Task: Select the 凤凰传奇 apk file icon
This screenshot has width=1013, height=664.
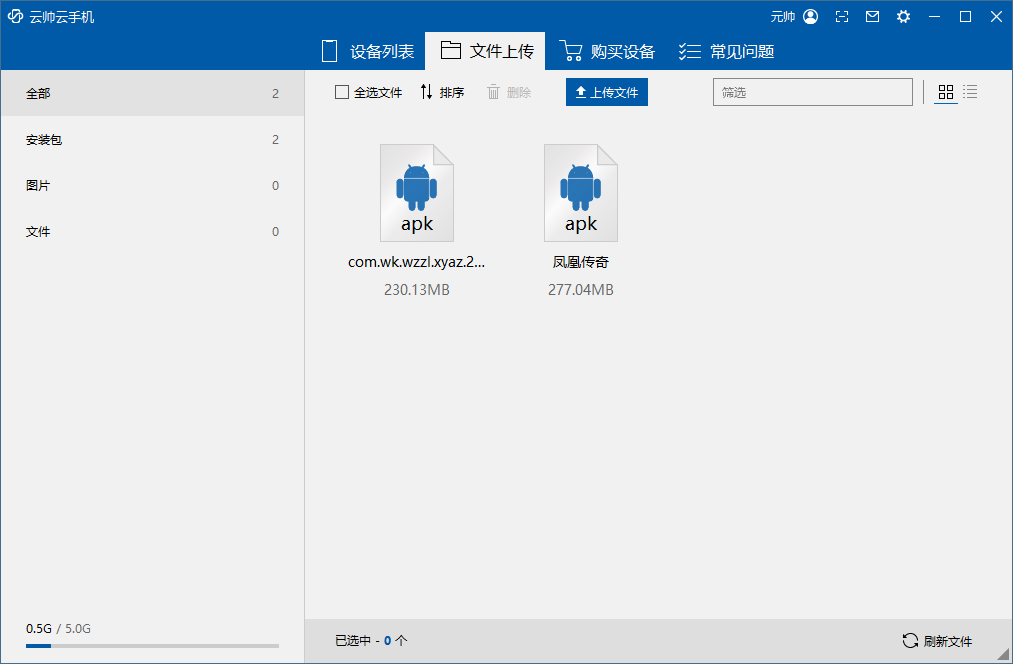Action: click(x=581, y=192)
